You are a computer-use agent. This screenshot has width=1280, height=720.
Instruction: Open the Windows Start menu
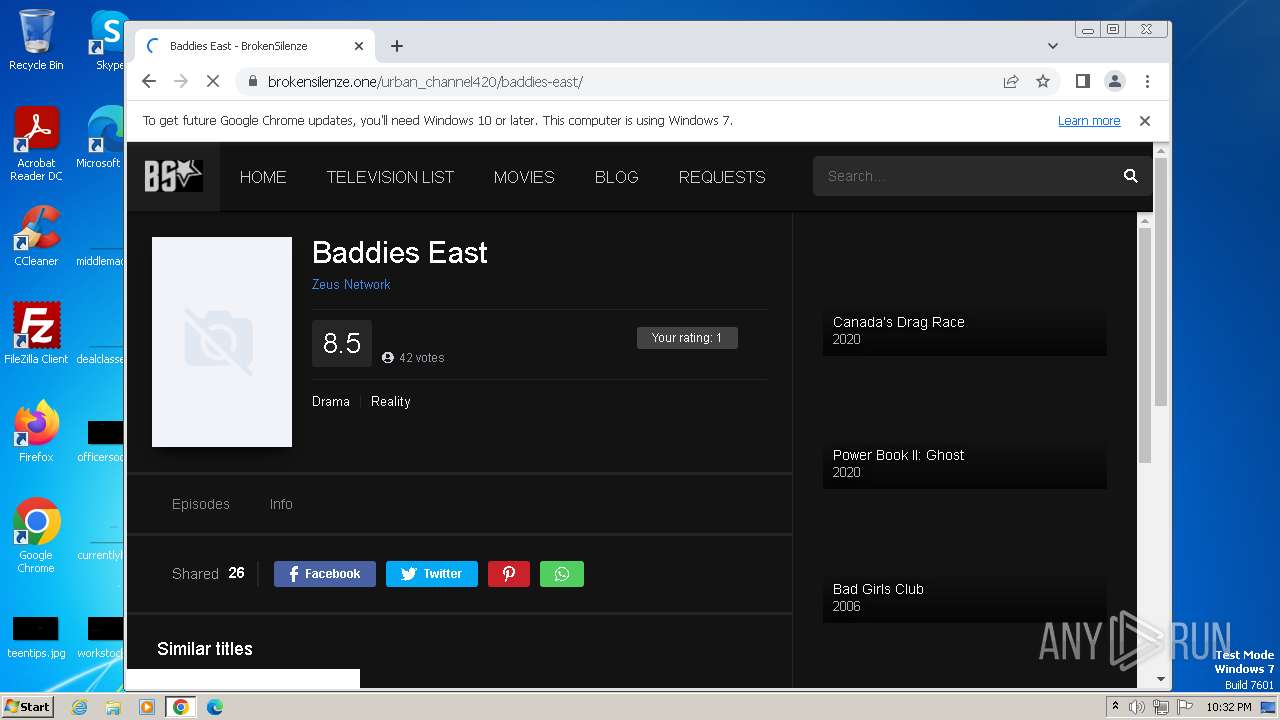pos(27,706)
